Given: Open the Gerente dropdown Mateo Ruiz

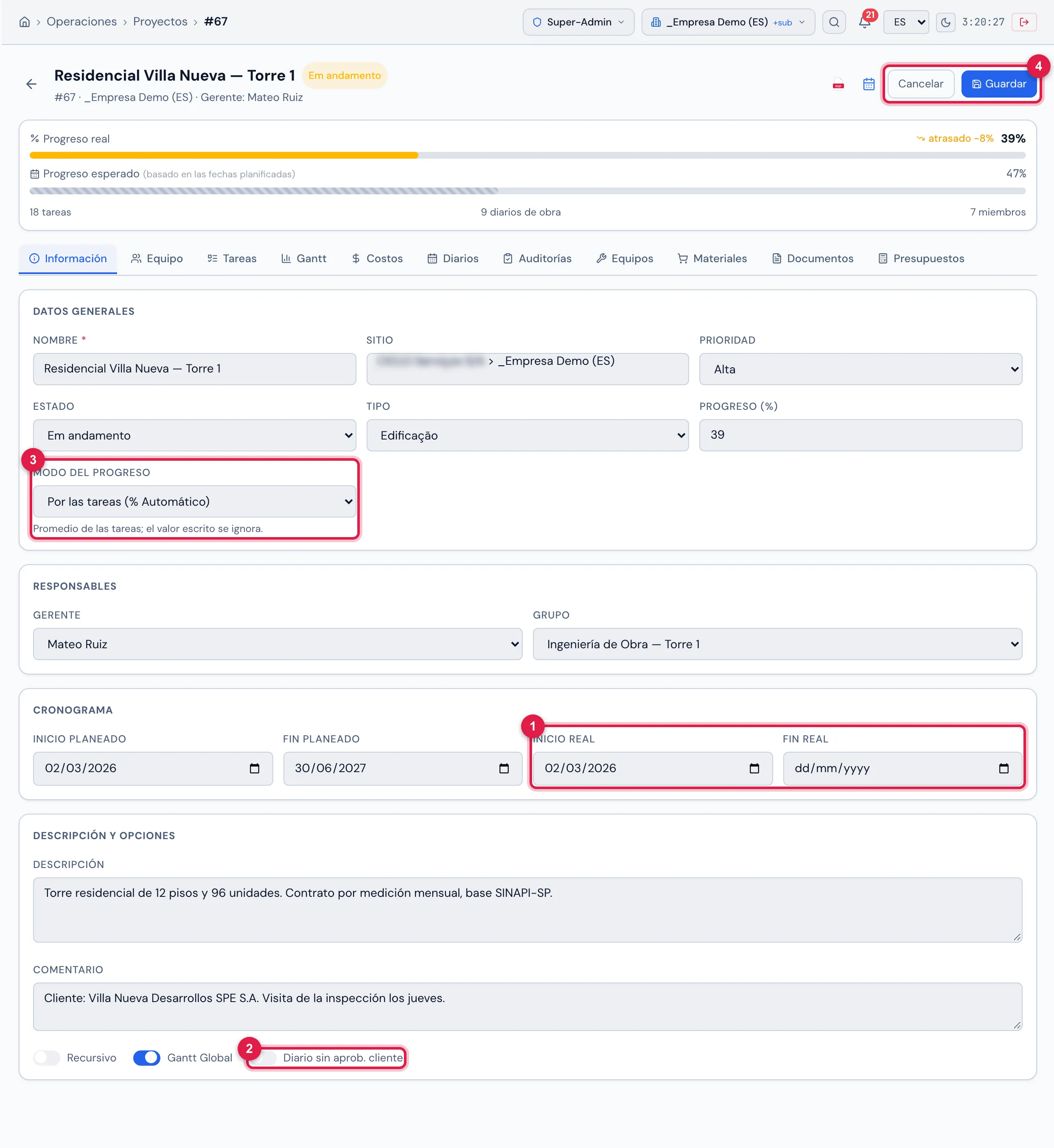Looking at the screenshot, I should [x=278, y=644].
